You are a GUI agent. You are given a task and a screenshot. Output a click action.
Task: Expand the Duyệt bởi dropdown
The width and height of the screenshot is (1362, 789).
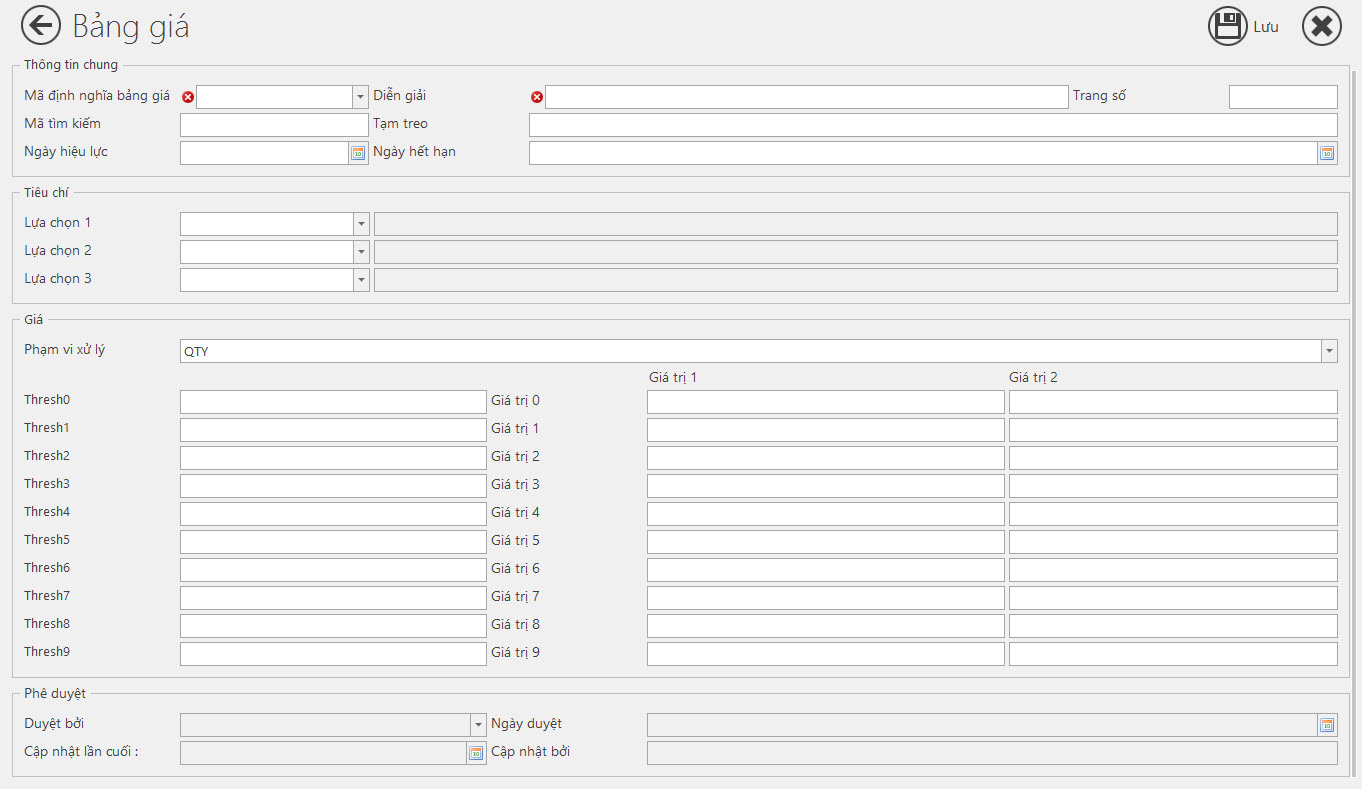coord(477,725)
